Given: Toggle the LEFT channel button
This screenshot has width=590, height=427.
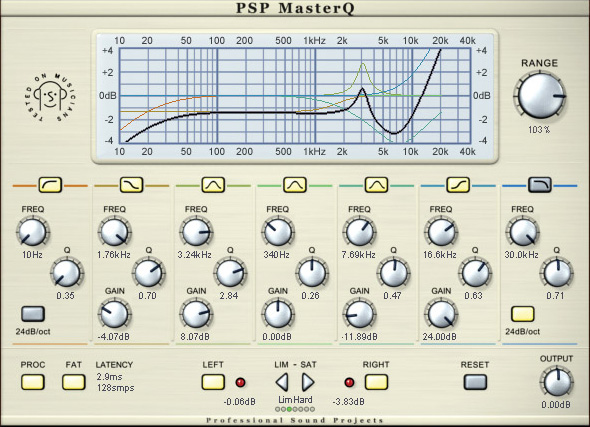Looking at the screenshot, I should click(x=213, y=382).
